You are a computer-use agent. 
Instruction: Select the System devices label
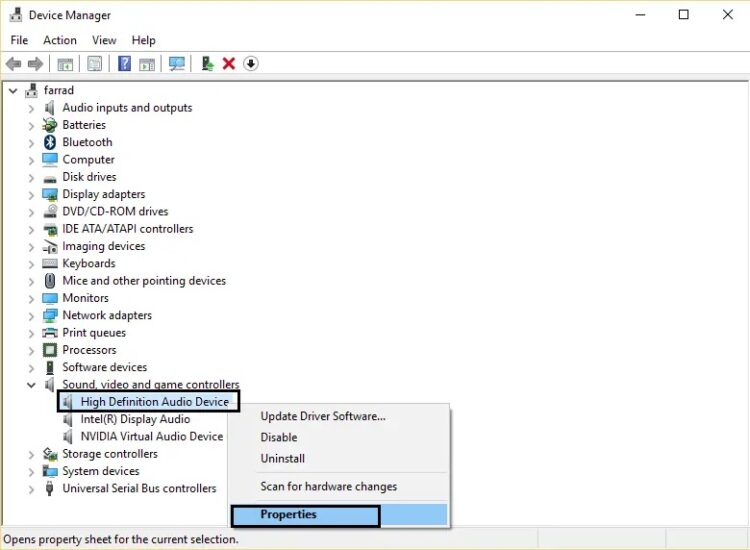[101, 471]
